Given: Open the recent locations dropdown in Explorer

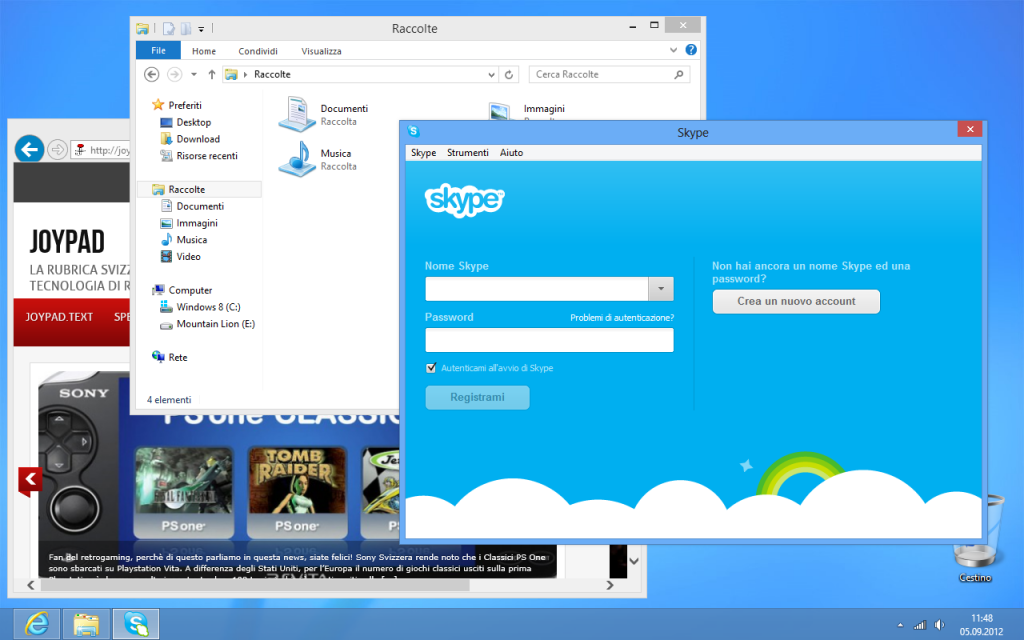Looking at the screenshot, I should (194, 74).
